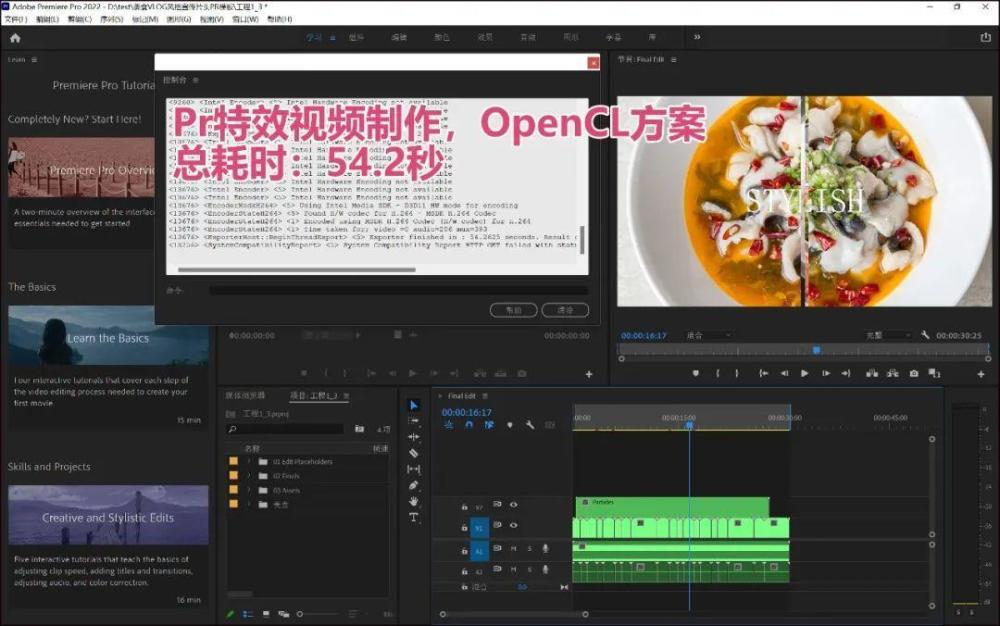Click the project search input field
Image resolution: width=1000 pixels, height=626 pixels.
pos(290,429)
